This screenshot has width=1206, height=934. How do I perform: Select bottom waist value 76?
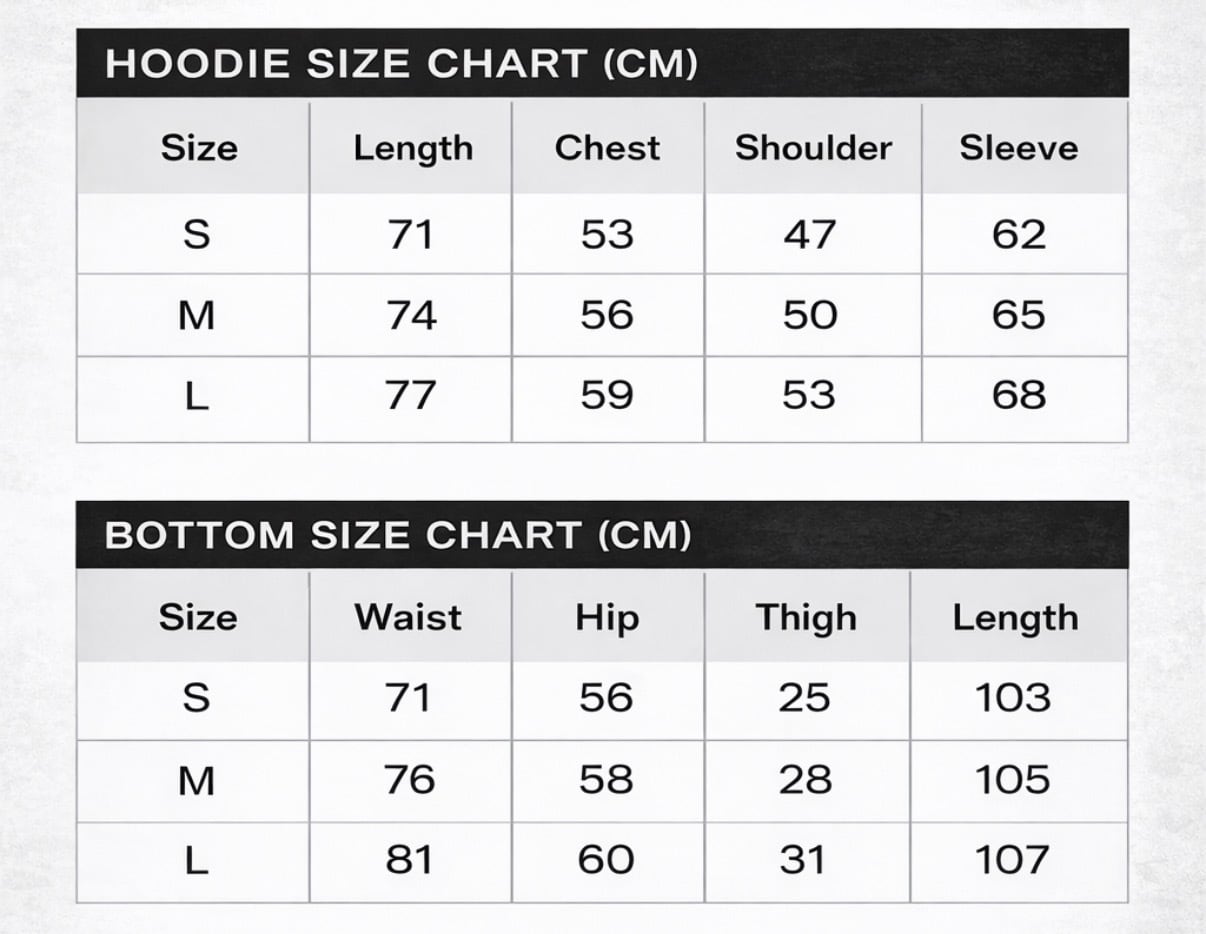(409, 780)
